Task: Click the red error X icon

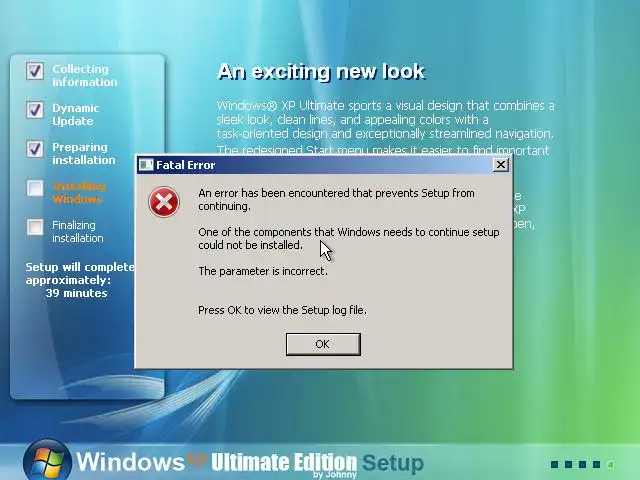Action: pyautogui.click(x=164, y=202)
